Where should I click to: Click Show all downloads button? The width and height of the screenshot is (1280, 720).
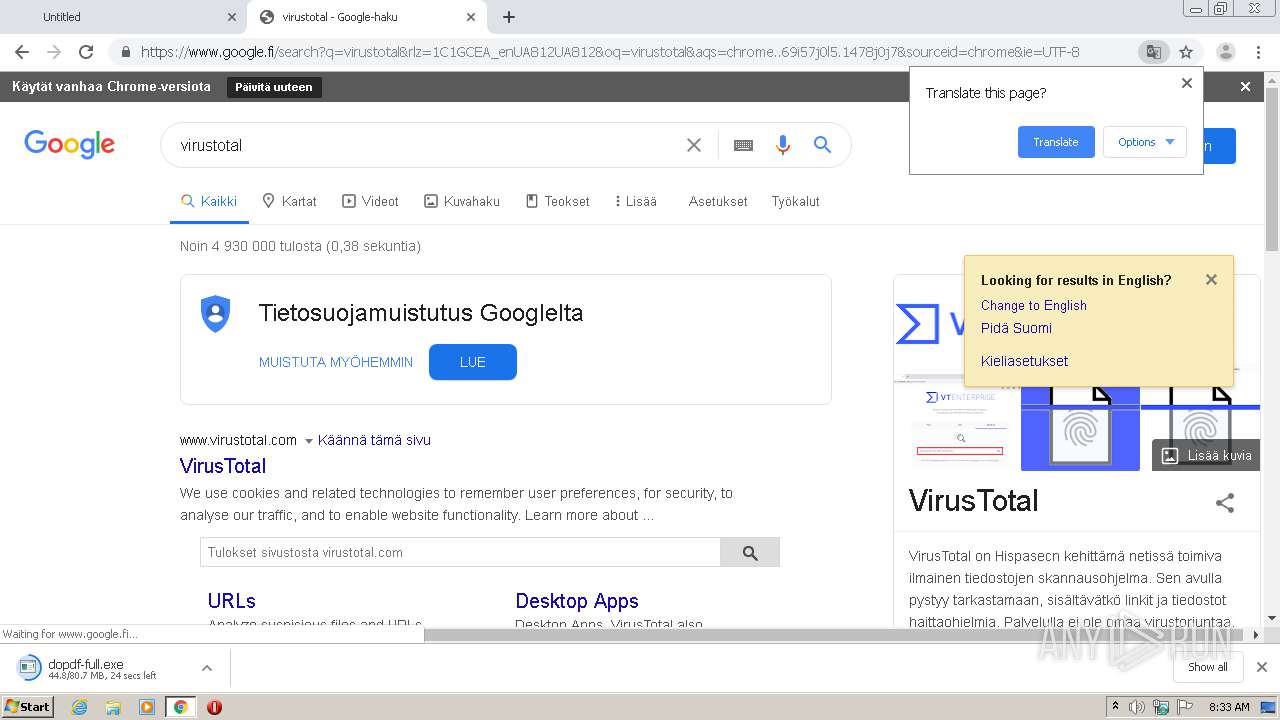pos(1208,667)
